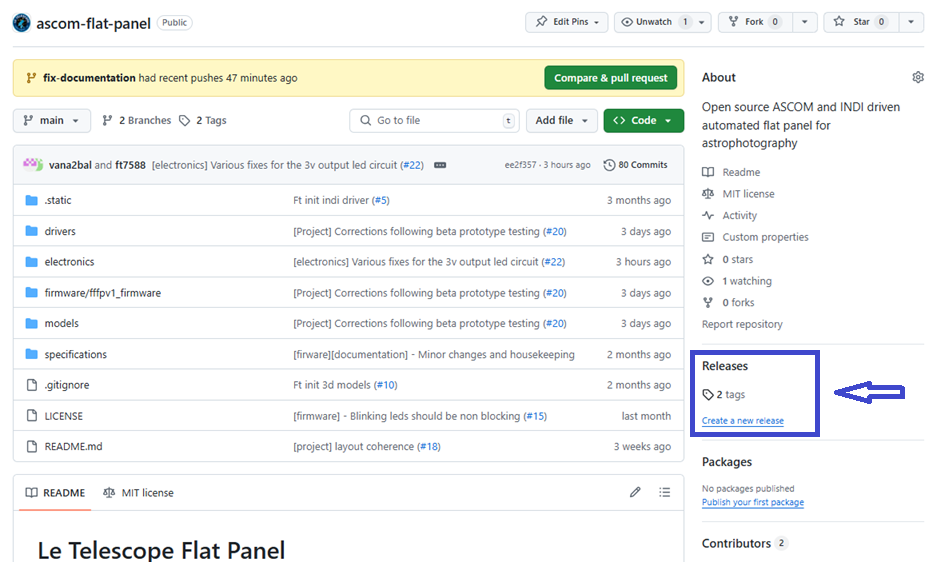Switch to the MIT license tab

point(138,493)
